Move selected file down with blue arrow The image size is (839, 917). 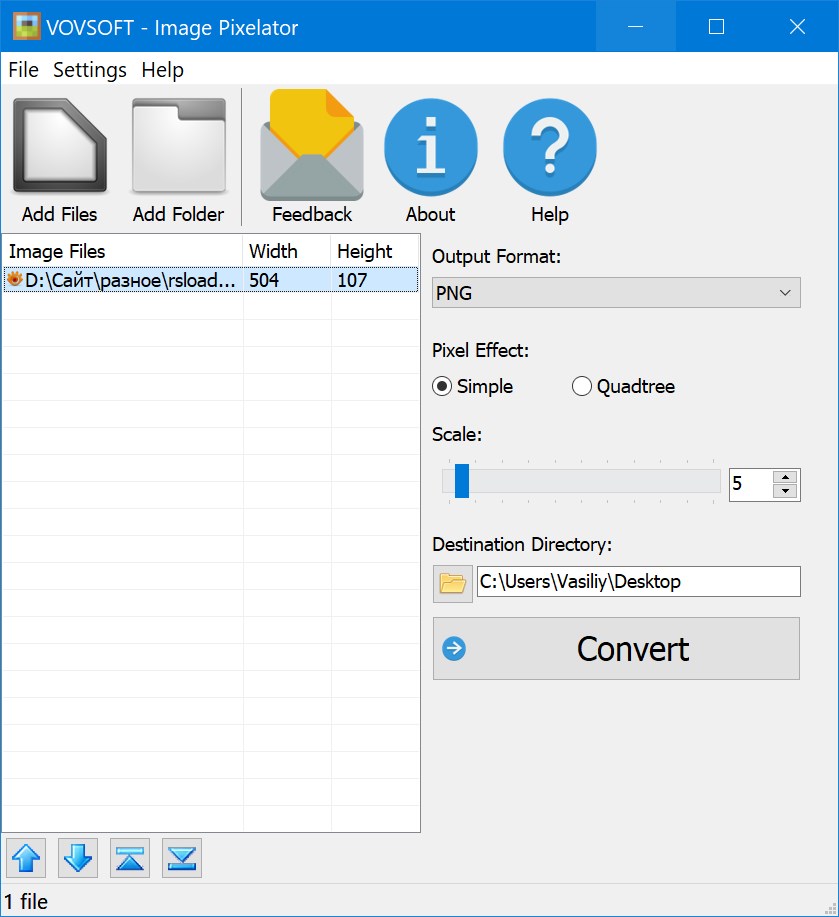coord(78,858)
